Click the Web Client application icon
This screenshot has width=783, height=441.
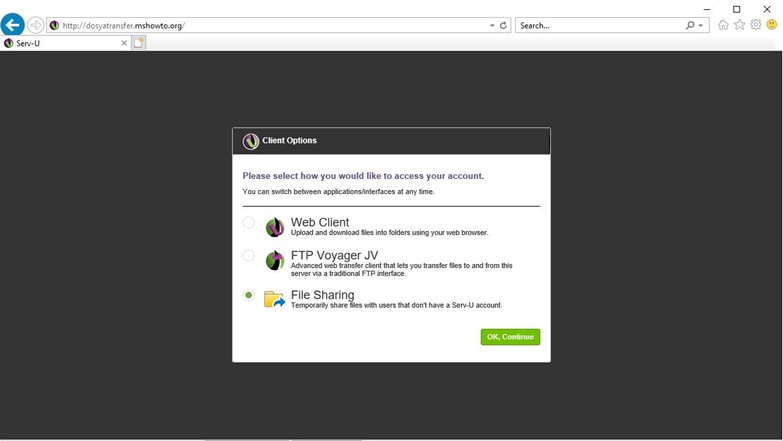point(275,227)
